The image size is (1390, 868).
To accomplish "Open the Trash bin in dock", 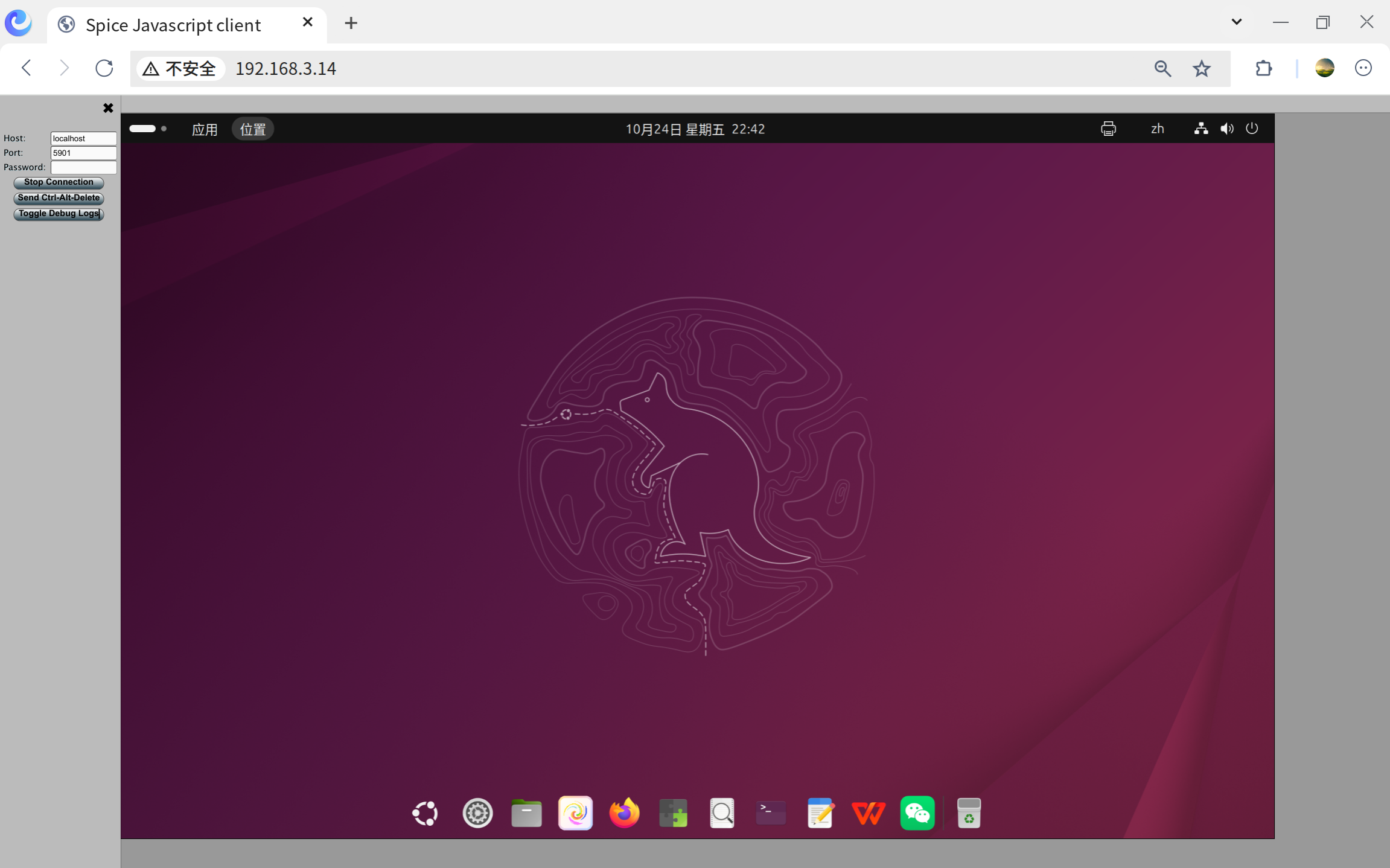I will click(x=969, y=813).
